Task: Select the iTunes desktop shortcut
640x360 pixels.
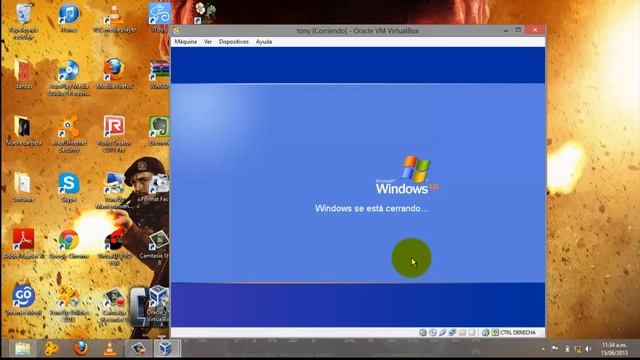Action: pyautogui.click(x=69, y=18)
